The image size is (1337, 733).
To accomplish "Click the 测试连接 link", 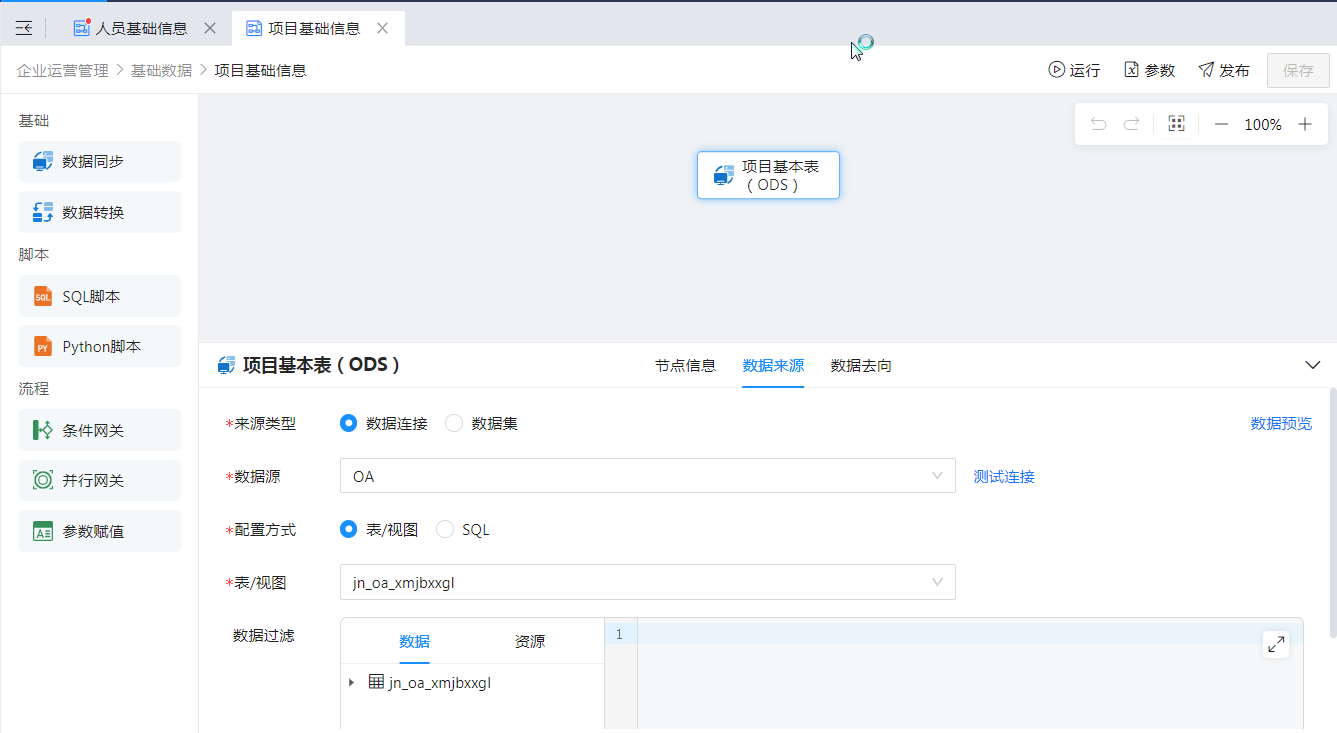I will point(1004,476).
